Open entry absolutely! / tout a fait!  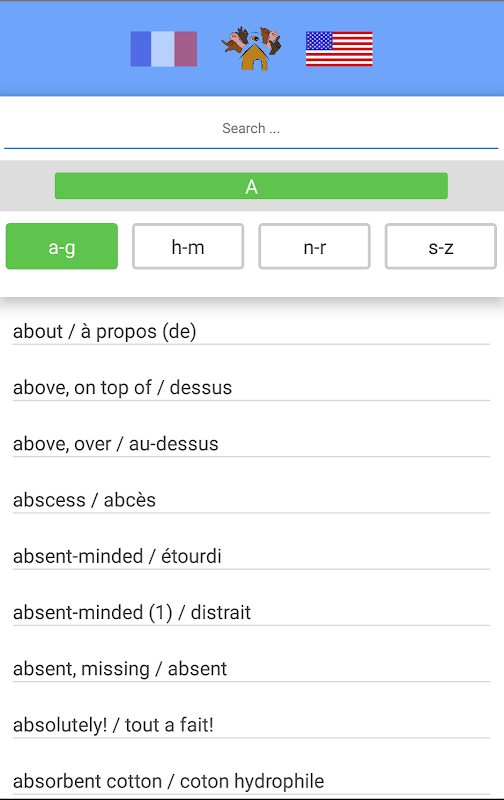(251, 725)
